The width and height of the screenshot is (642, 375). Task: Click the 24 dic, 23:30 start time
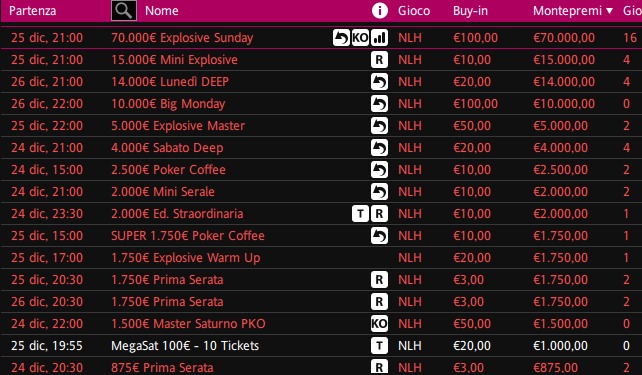coord(47,214)
